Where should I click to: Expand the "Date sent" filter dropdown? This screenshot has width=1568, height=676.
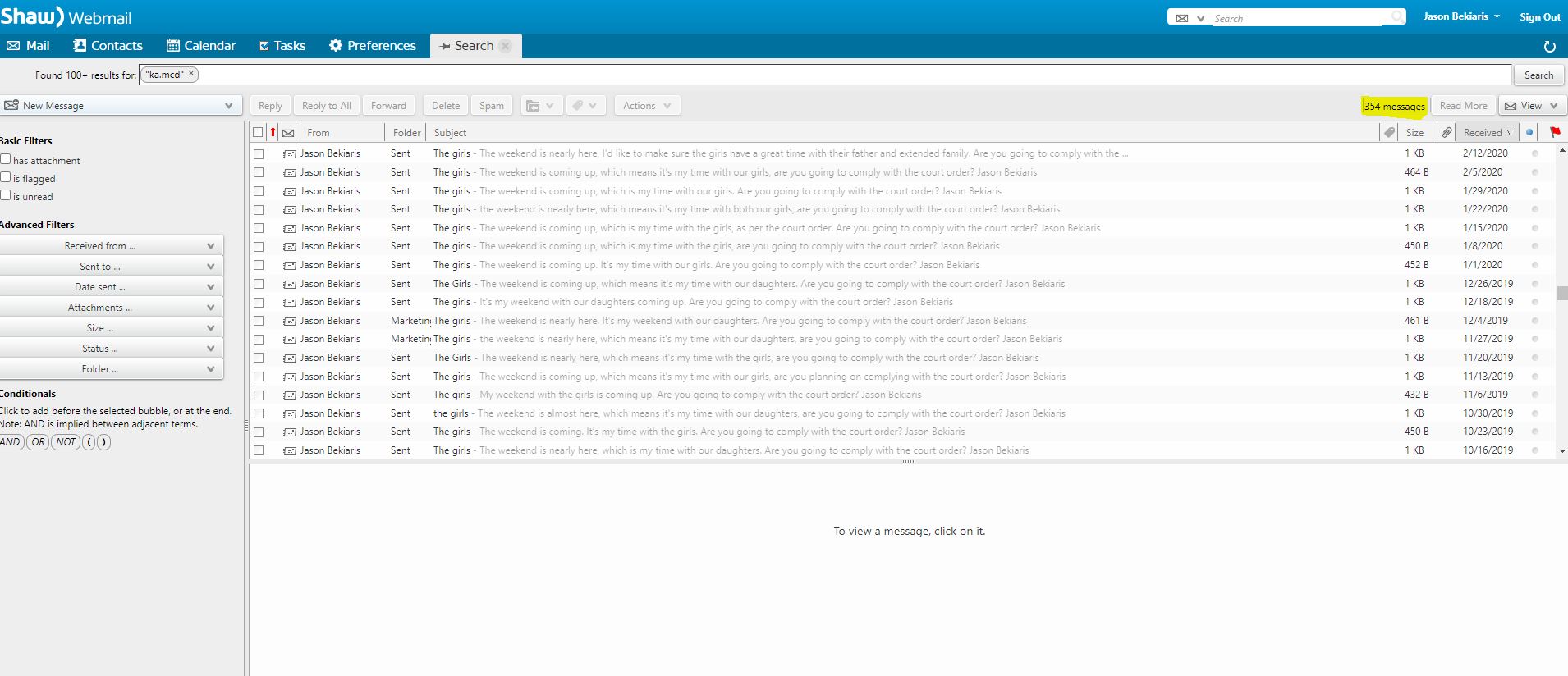[x=111, y=287]
